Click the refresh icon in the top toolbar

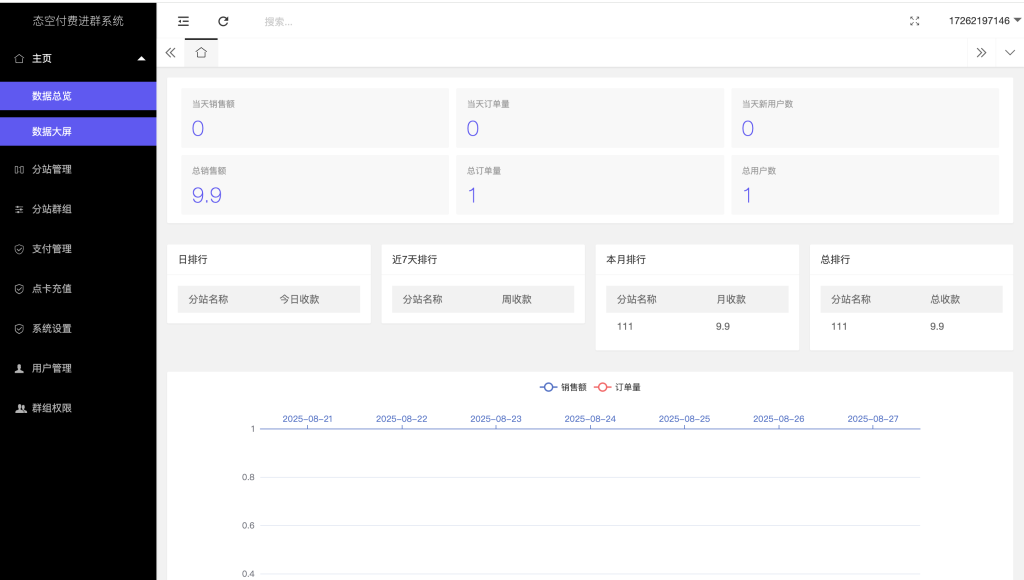pos(223,21)
